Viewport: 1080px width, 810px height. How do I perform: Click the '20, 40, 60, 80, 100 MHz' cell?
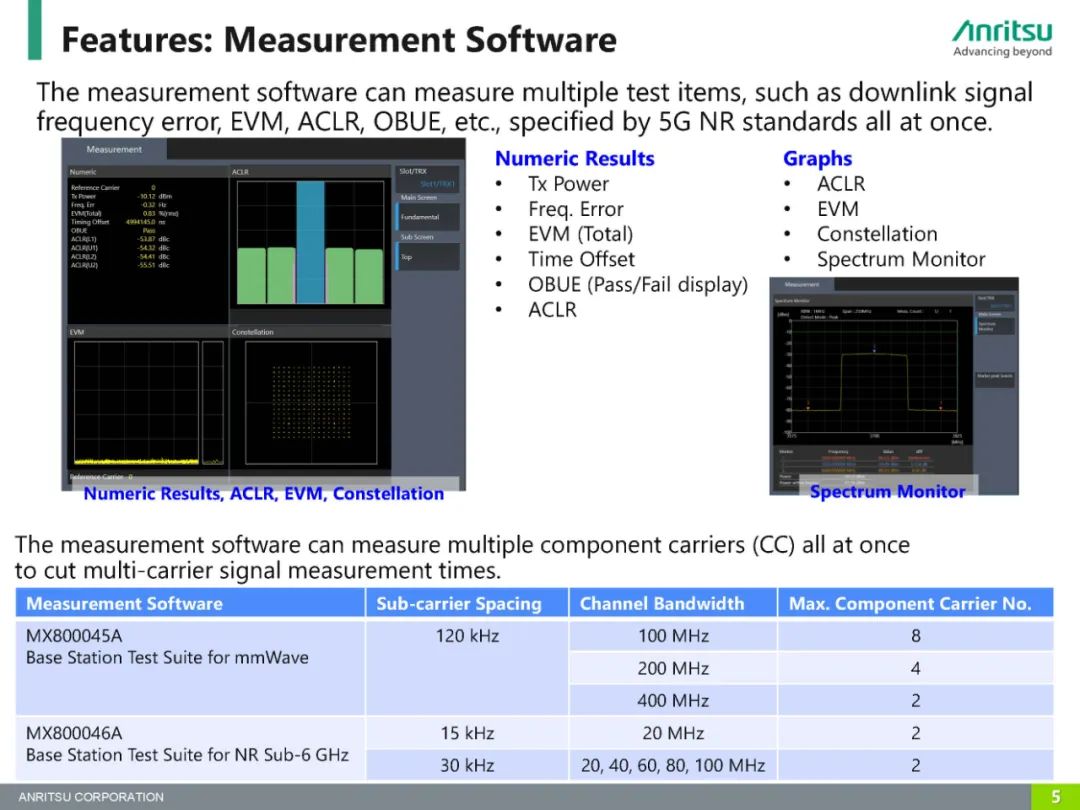673,765
